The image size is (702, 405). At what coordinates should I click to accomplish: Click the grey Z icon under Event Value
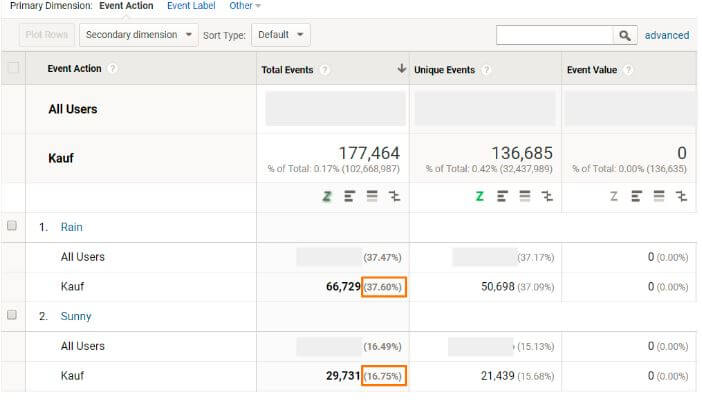click(x=614, y=197)
